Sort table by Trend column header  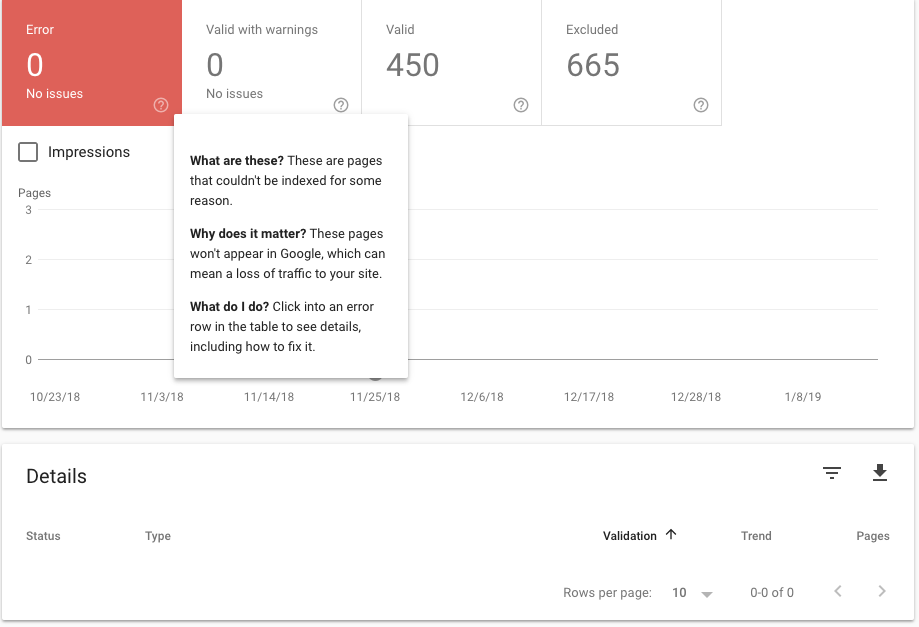pyautogui.click(x=756, y=536)
